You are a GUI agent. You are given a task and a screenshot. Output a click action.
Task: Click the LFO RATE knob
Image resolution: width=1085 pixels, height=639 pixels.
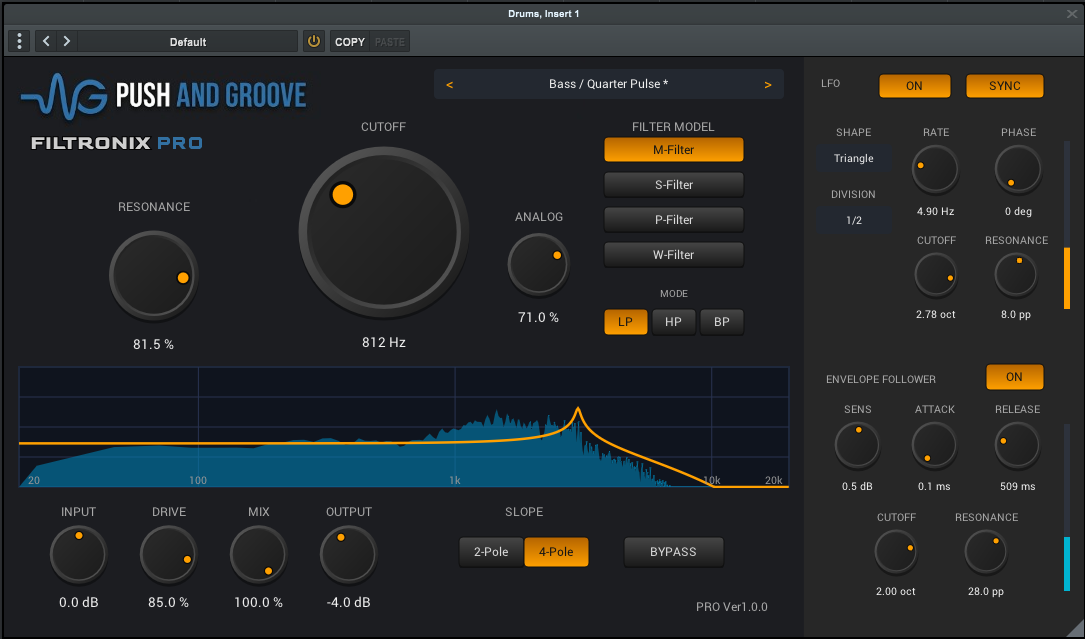pos(935,170)
